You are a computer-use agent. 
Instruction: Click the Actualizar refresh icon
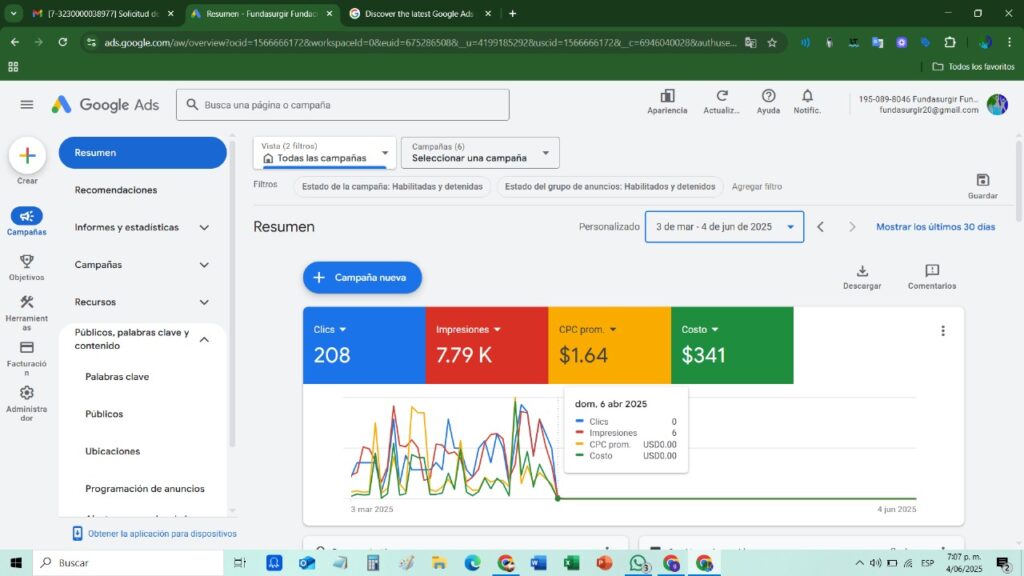pos(721,97)
